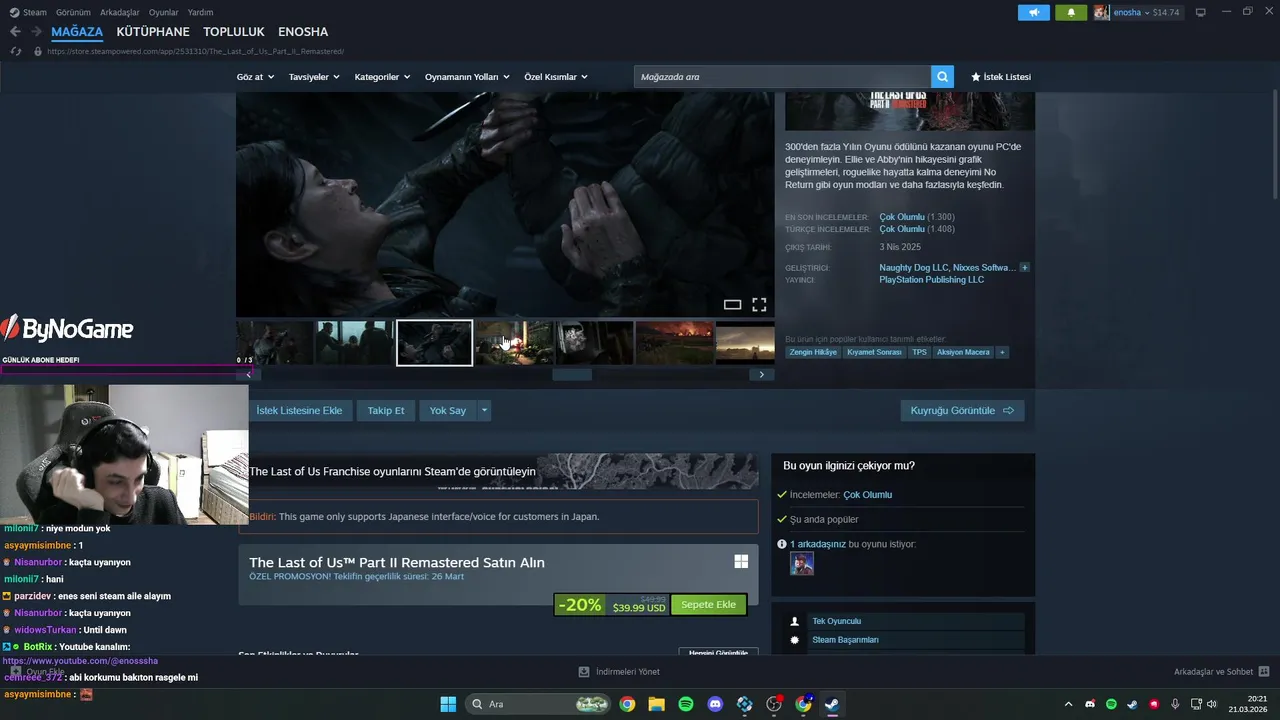This screenshot has width=1280, height=720.
Task: Select the Kıyamet Sonrası tag
Action: tap(874, 352)
